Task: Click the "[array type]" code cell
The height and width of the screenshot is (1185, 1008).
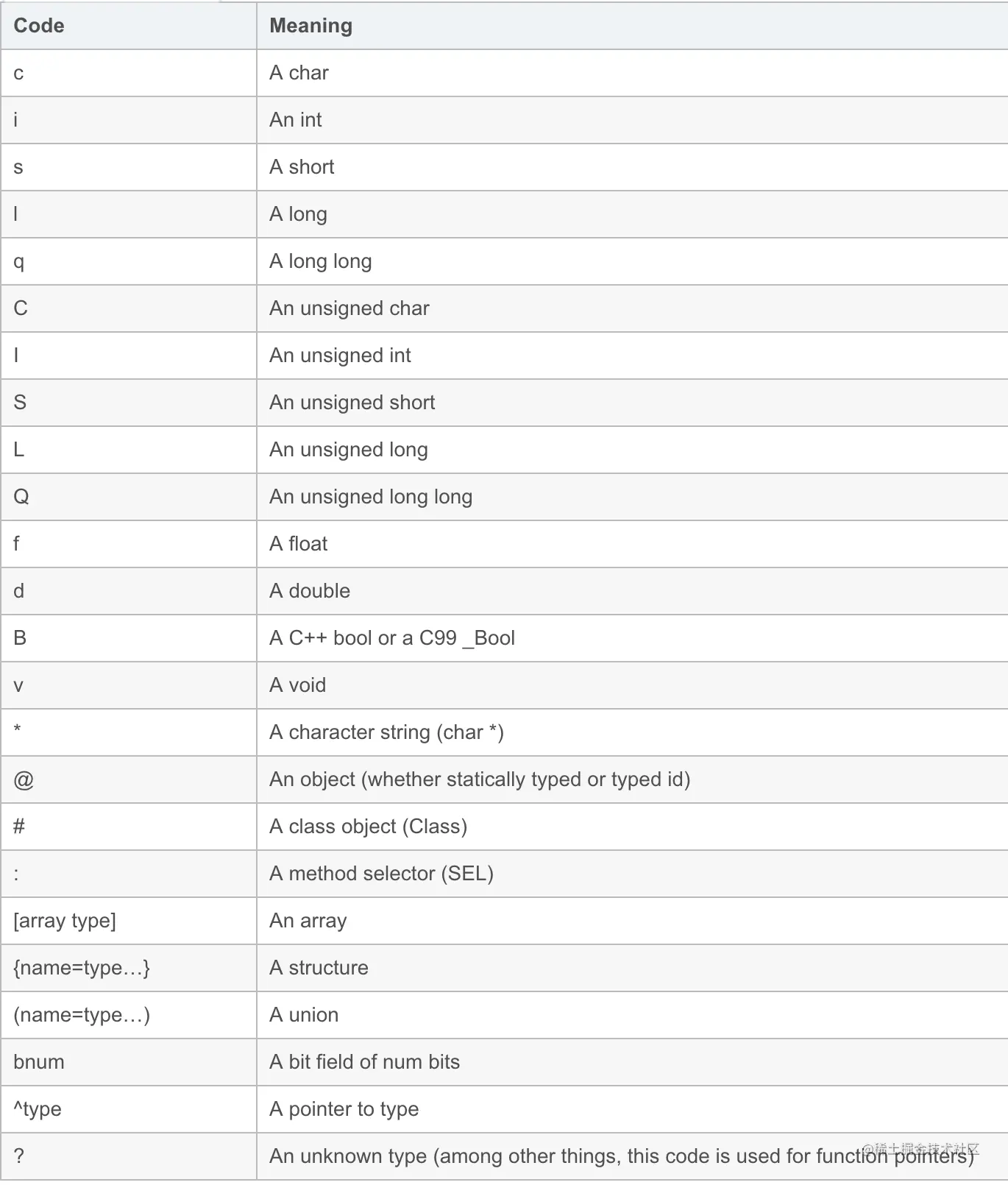Action: coord(65,921)
